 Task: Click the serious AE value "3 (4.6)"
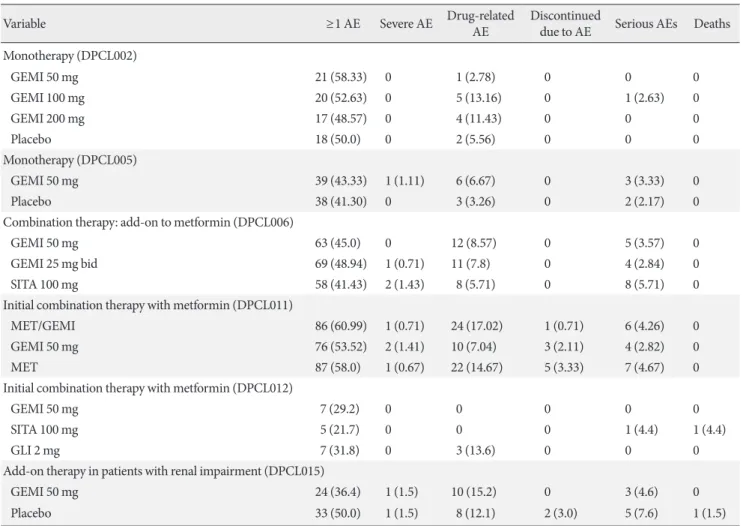point(641,492)
